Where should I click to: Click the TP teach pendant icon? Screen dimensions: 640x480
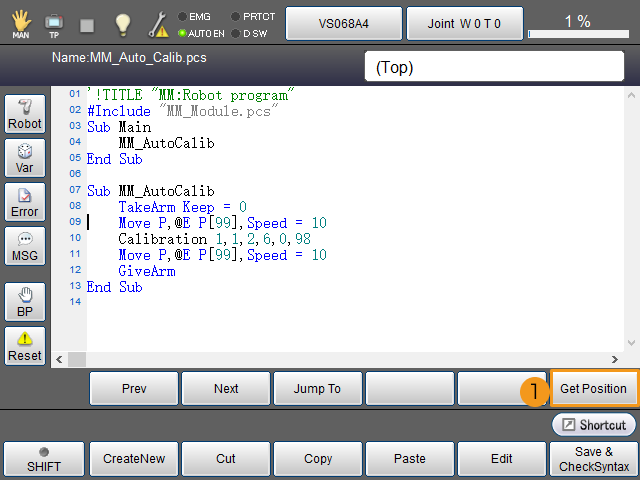[54, 22]
